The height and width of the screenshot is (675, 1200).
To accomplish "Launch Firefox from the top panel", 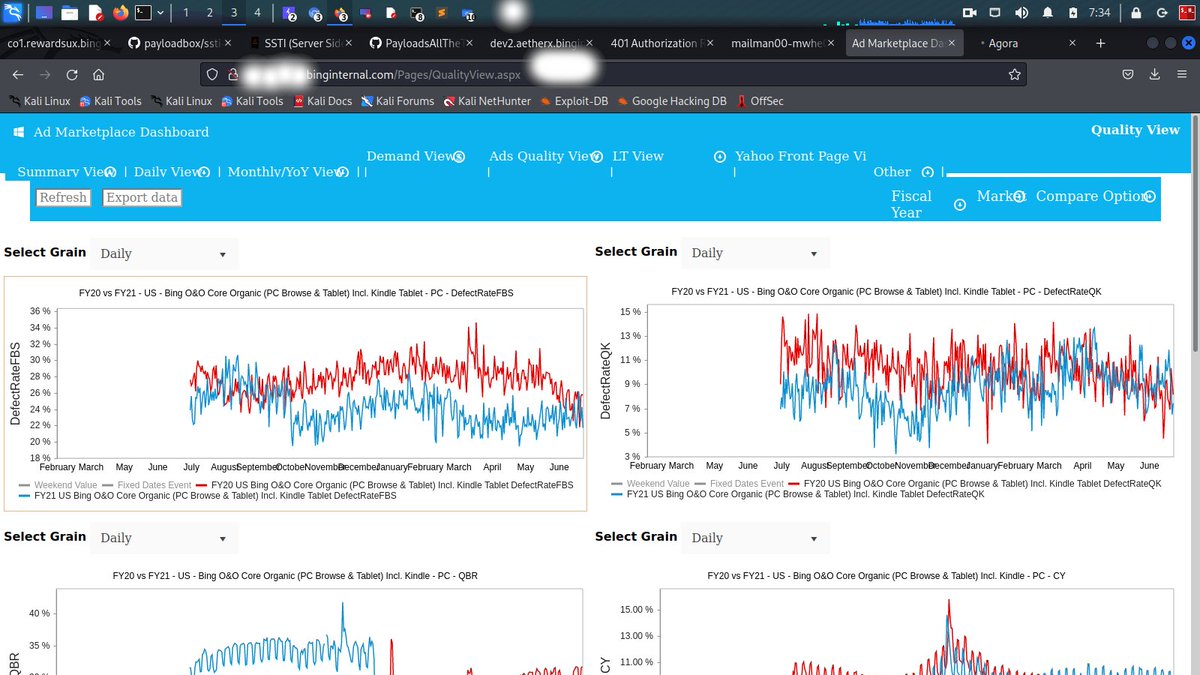I will click(121, 13).
